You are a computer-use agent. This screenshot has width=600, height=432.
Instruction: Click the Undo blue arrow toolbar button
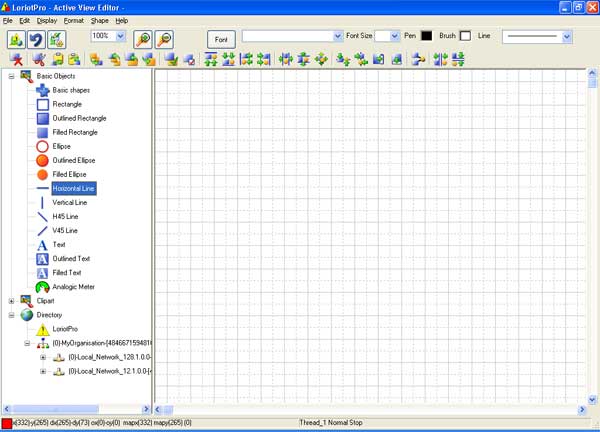(36, 39)
